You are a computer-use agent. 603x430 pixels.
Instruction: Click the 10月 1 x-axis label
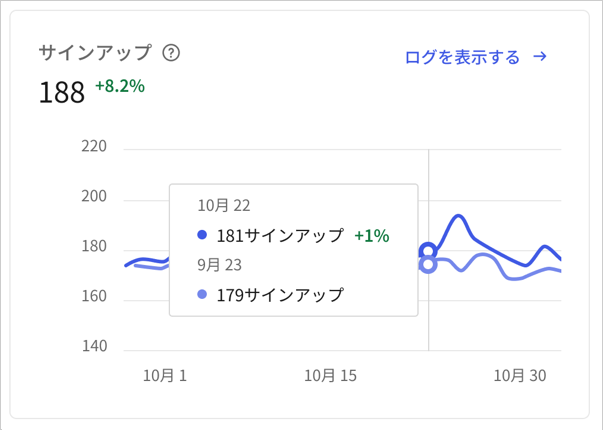pyautogui.click(x=165, y=375)
